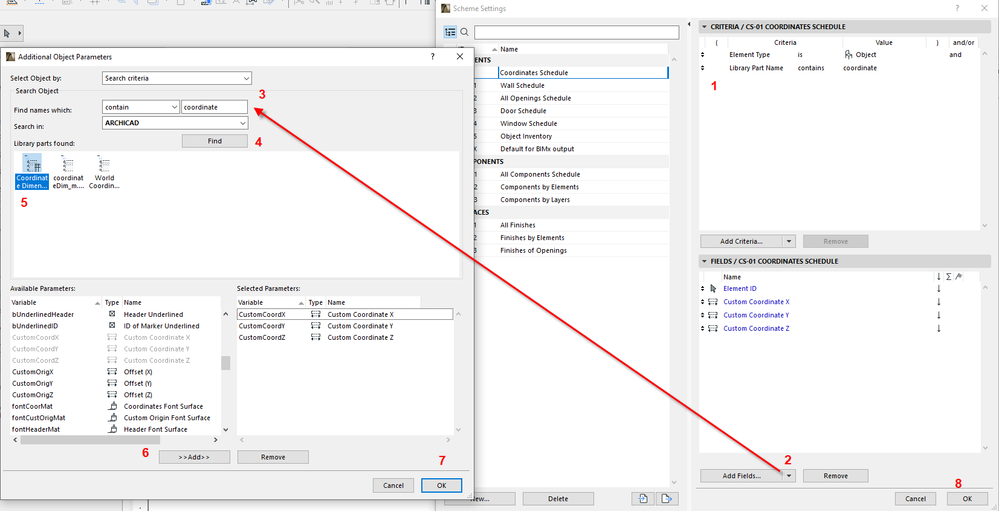
Task: Click the Scheme Settings search field
Action: click(x=577, y=32)
